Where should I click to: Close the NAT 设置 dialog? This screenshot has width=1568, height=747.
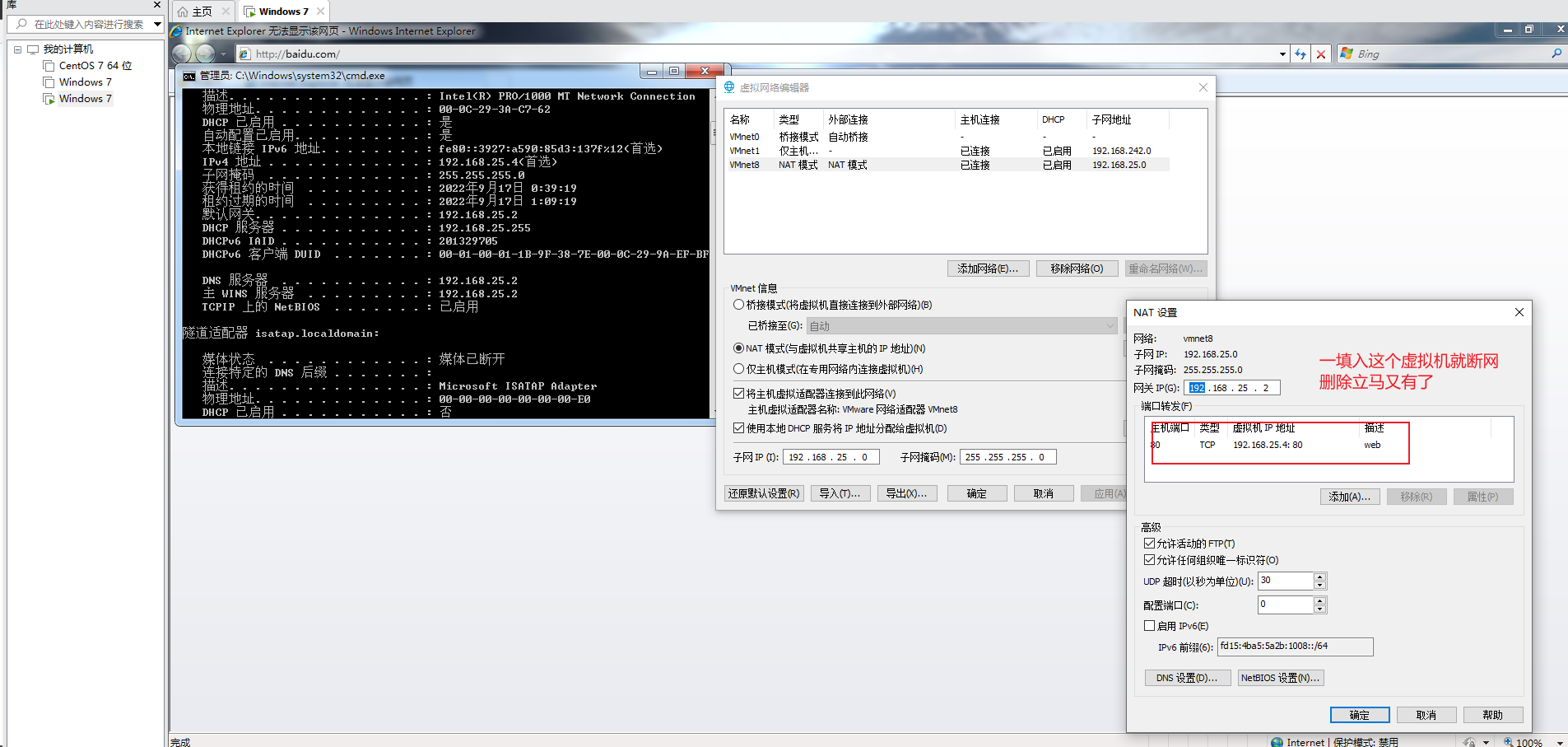coord(1519,312)
